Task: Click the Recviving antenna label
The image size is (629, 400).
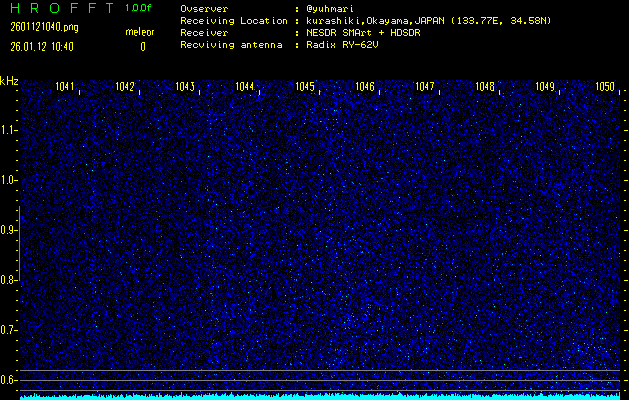Action: pos(231,45)
